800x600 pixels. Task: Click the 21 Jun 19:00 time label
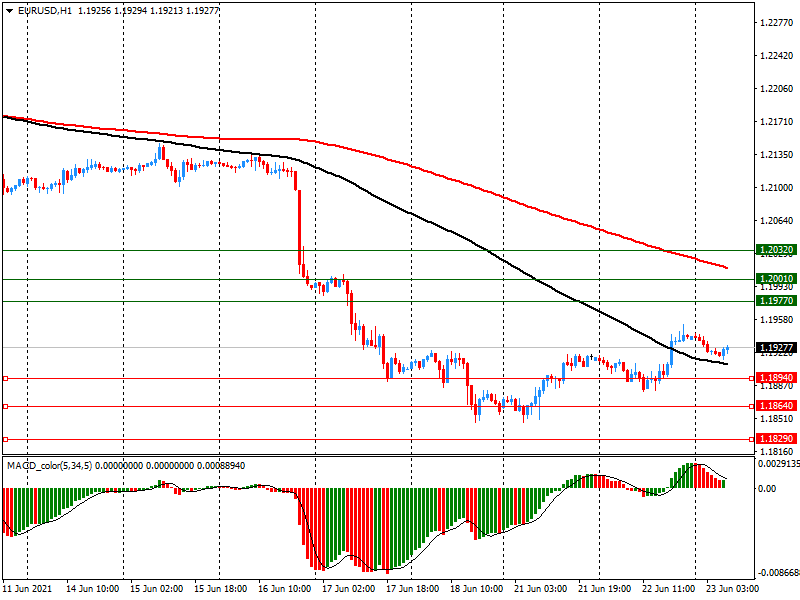(x=605, y=588)
